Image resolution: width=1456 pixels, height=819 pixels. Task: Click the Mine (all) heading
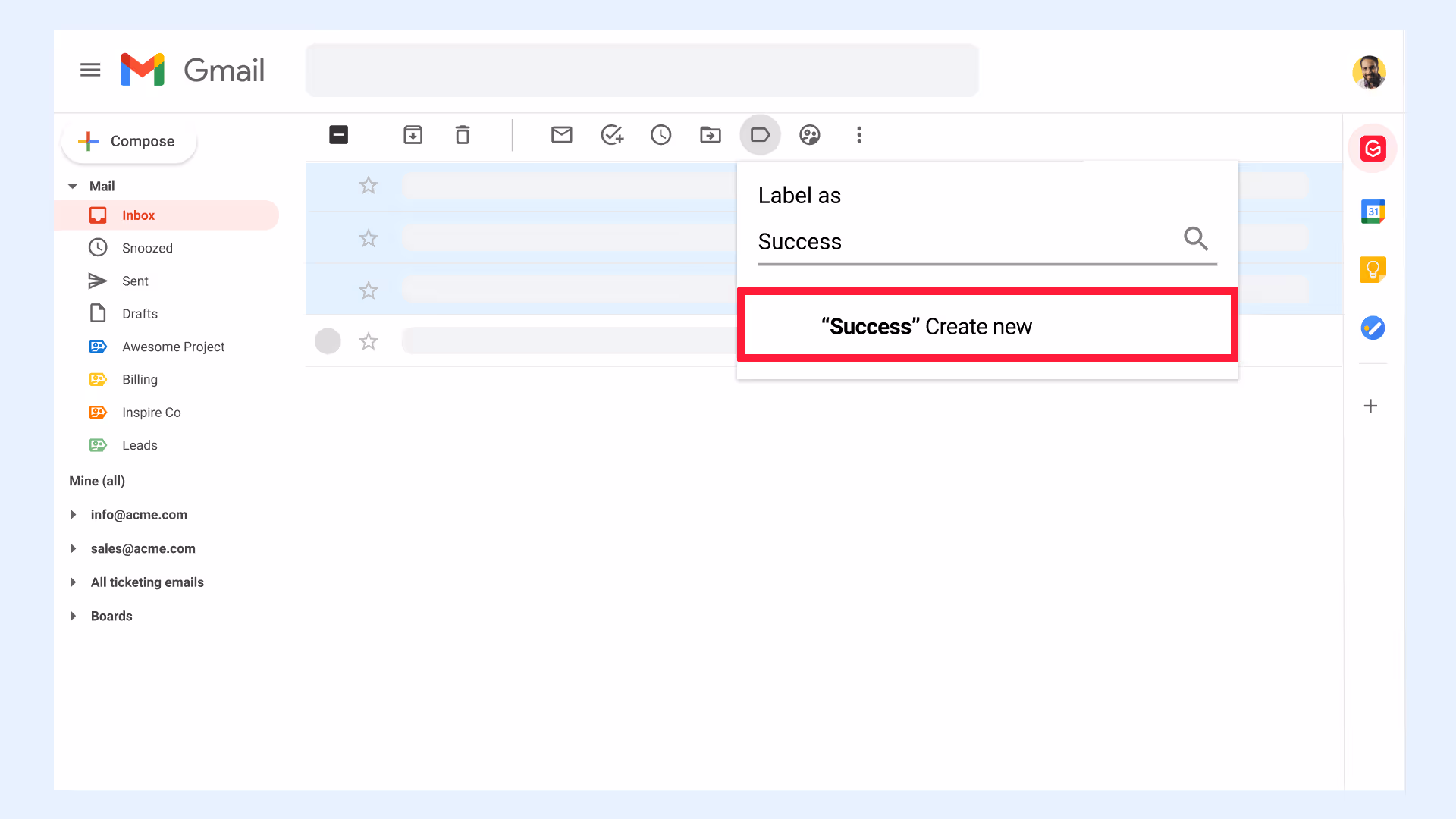[x=97, y=481]
